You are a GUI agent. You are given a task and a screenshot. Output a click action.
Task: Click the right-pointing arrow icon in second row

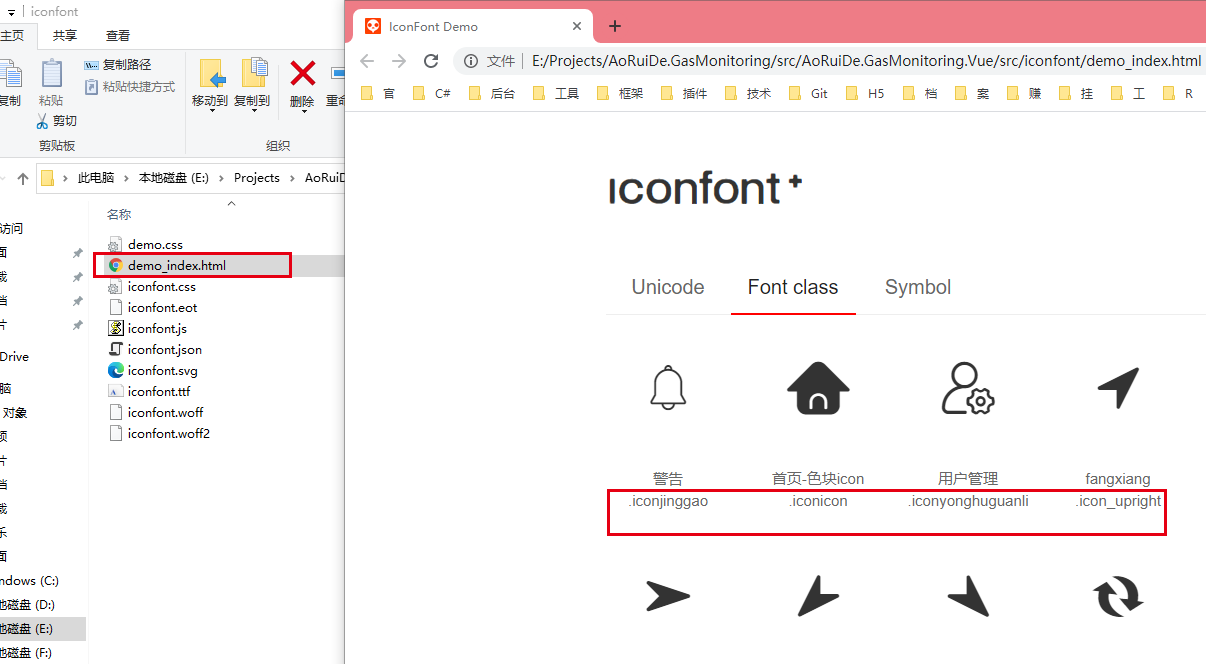point(668,597)
